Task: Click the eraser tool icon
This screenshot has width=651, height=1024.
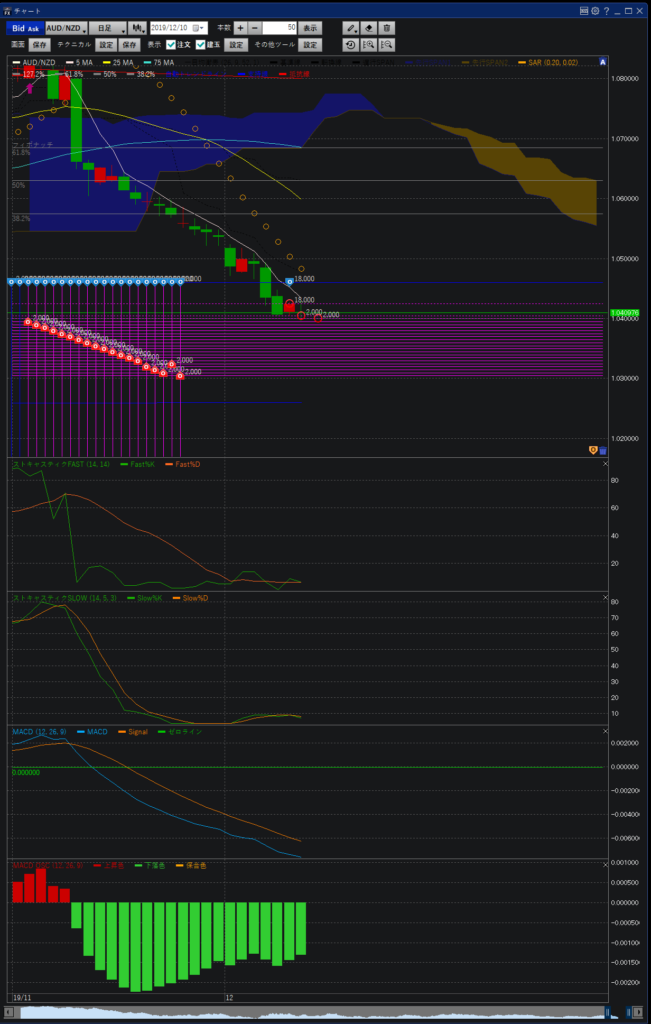Action: pyautogui.click(x=369, y=28)
